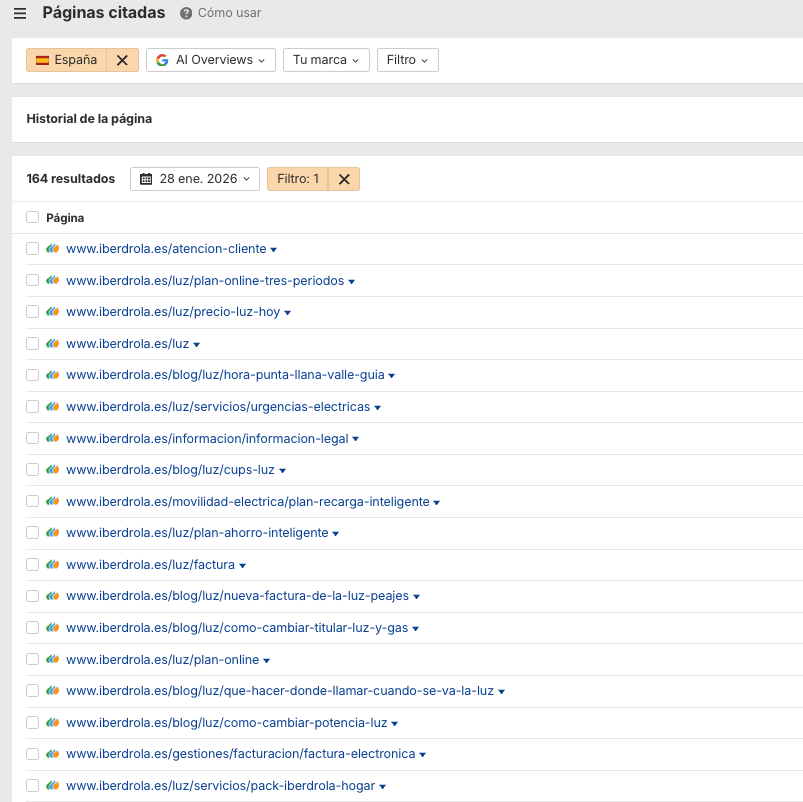Open the calendar icon in the date selector
The width and height of the screenshot is (803, 802).
pos(146,179)
